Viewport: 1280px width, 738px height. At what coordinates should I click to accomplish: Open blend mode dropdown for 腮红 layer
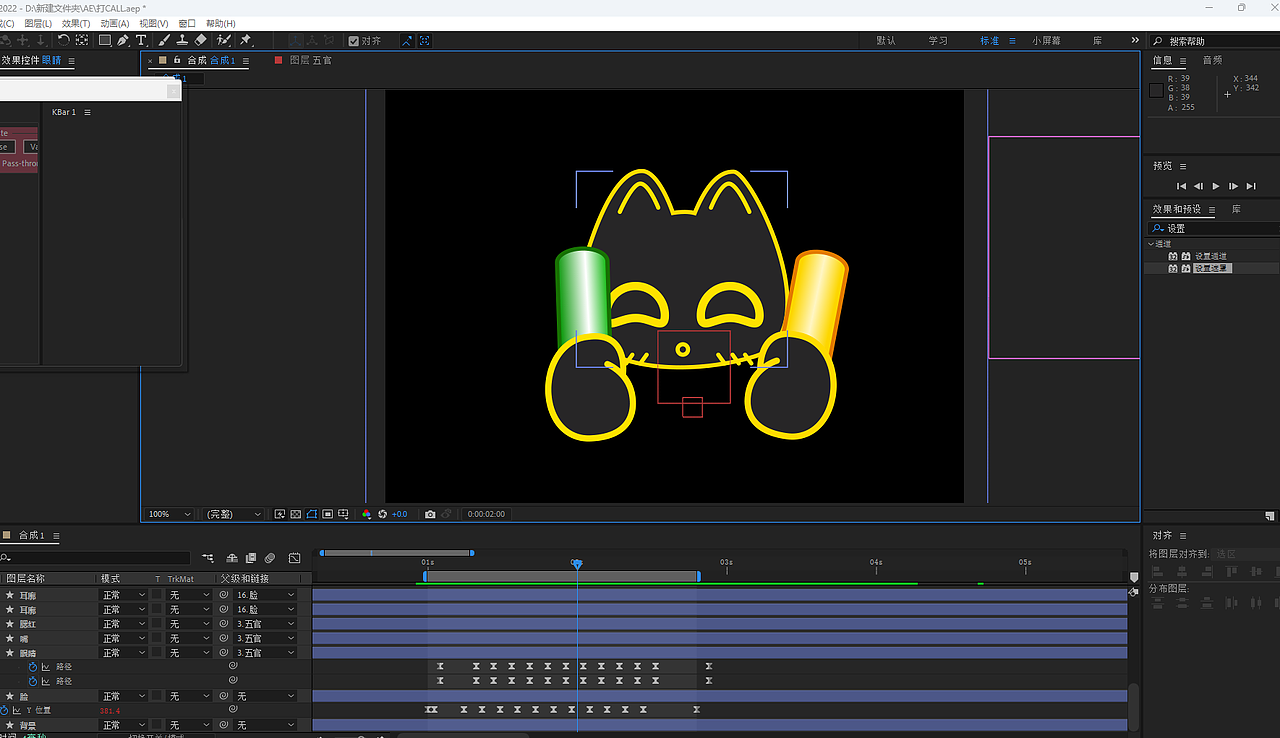124,624
